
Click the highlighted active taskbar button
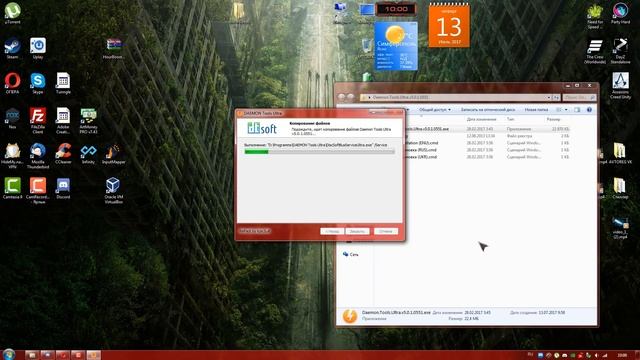click(93, 355)
